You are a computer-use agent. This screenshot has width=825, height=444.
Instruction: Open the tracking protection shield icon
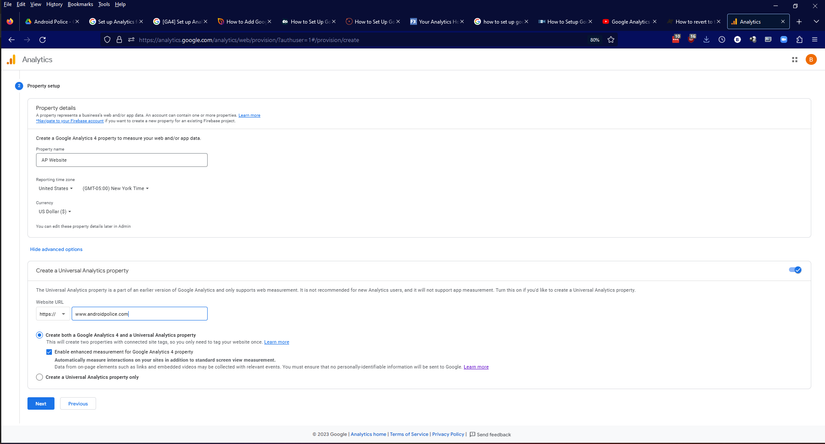coord(107,39)
